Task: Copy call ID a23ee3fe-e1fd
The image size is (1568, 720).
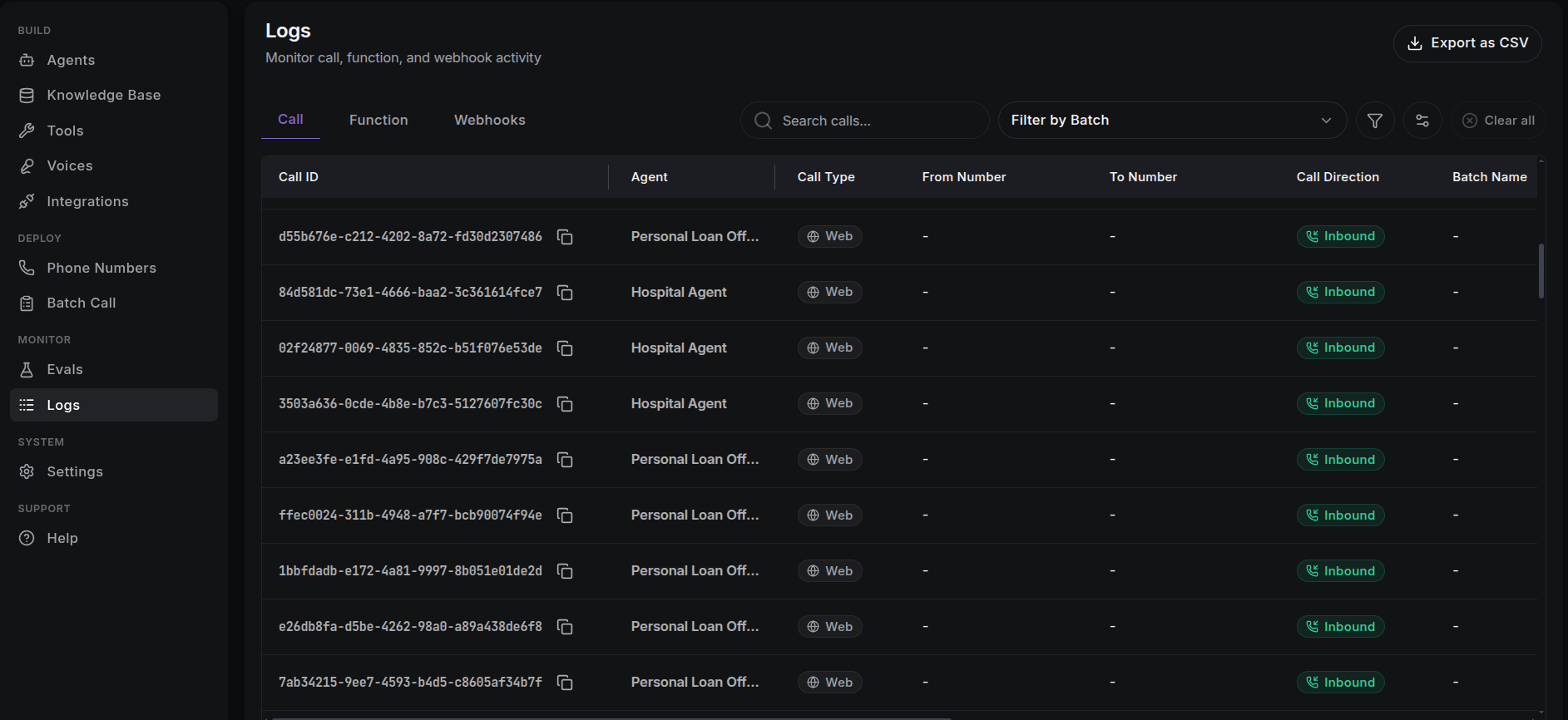Action: point(565,460)
